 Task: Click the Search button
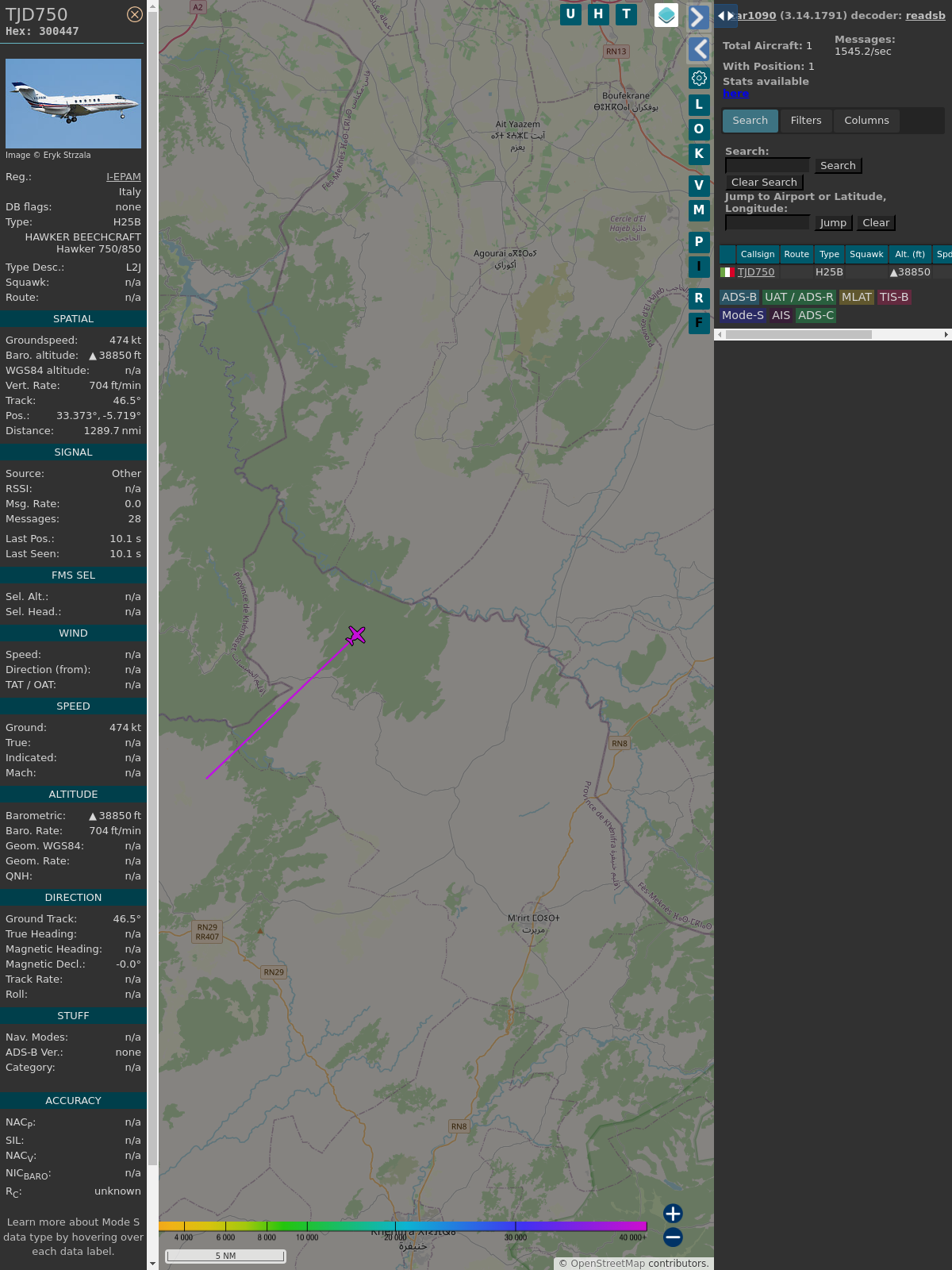tap(838, 165)
